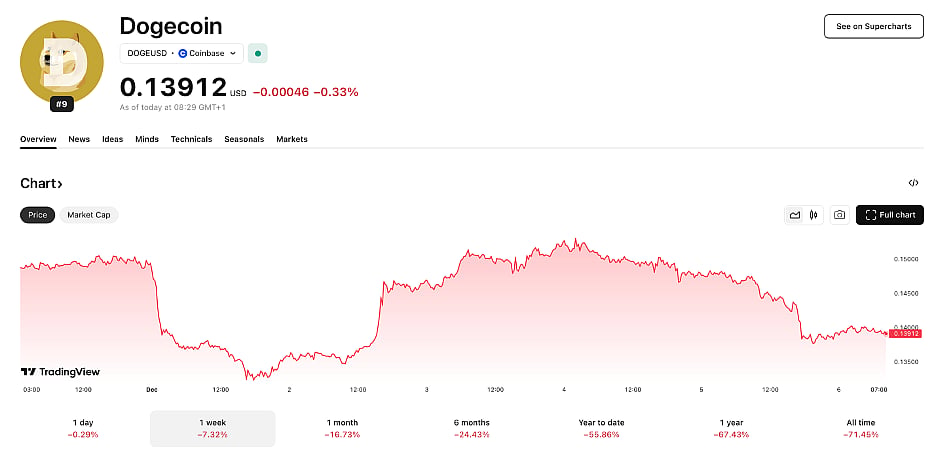The height and width of the screenshot is (464, 936).
Task: Click the −0.00046 −0.33% change text
Action: [306, 92]
